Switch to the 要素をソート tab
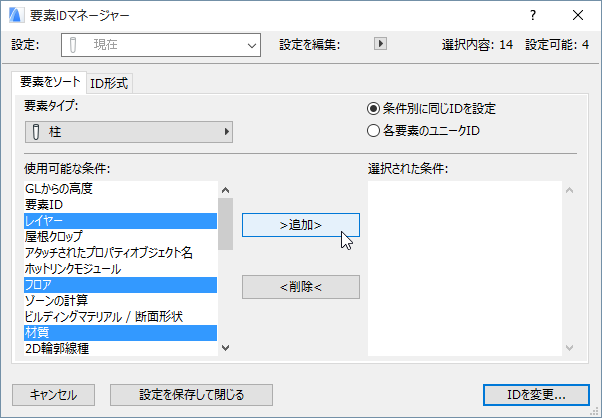 (50, 83)
